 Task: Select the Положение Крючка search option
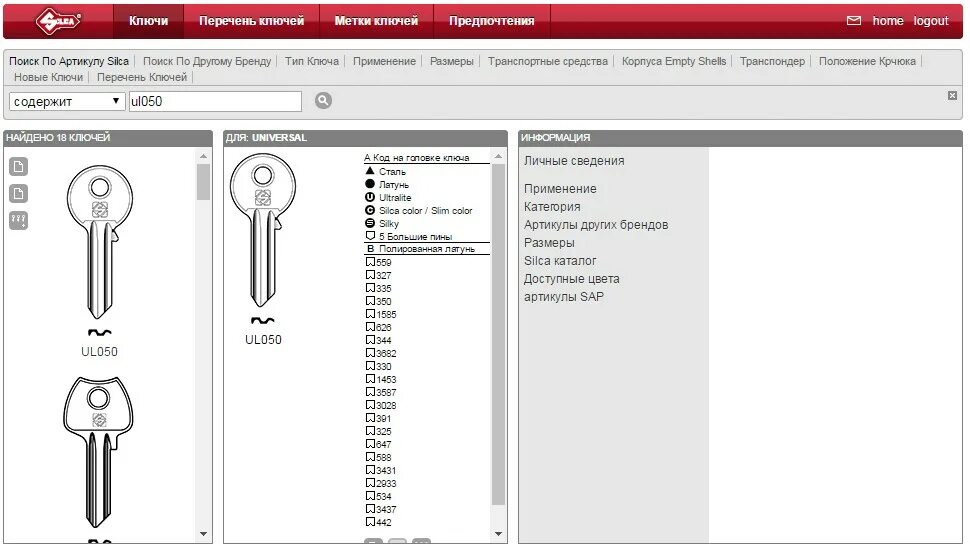867,61
